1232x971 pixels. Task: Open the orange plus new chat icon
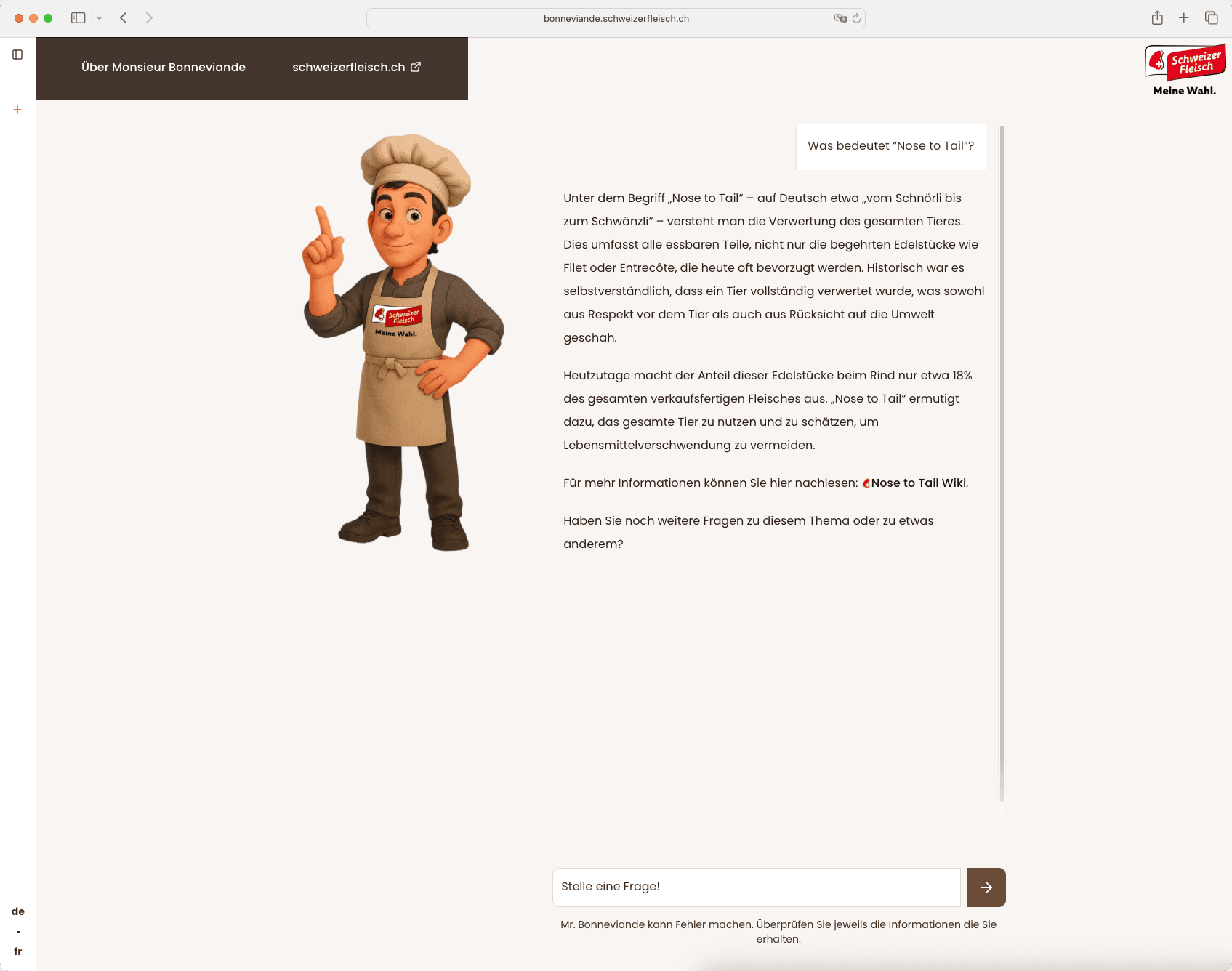(17, 110)
